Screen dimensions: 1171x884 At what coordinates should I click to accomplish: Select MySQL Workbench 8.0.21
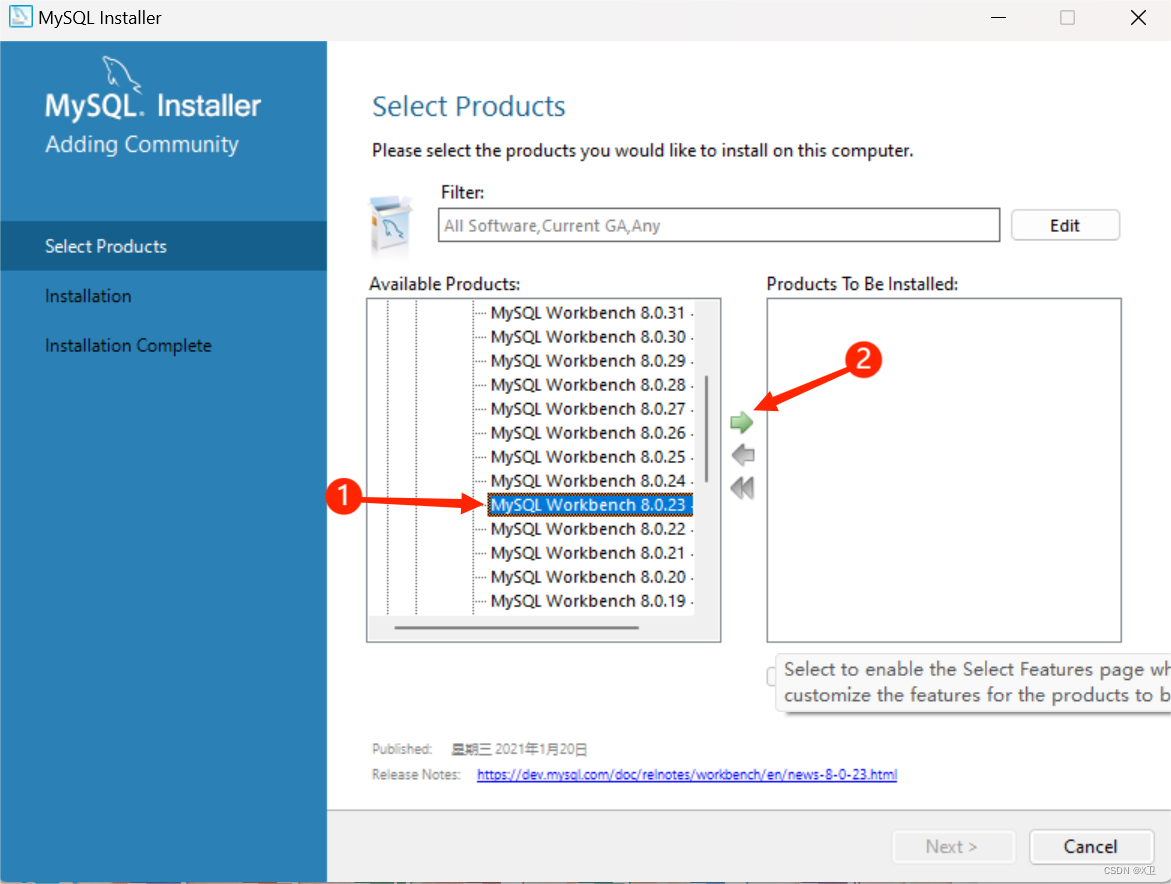click(588, 553)
